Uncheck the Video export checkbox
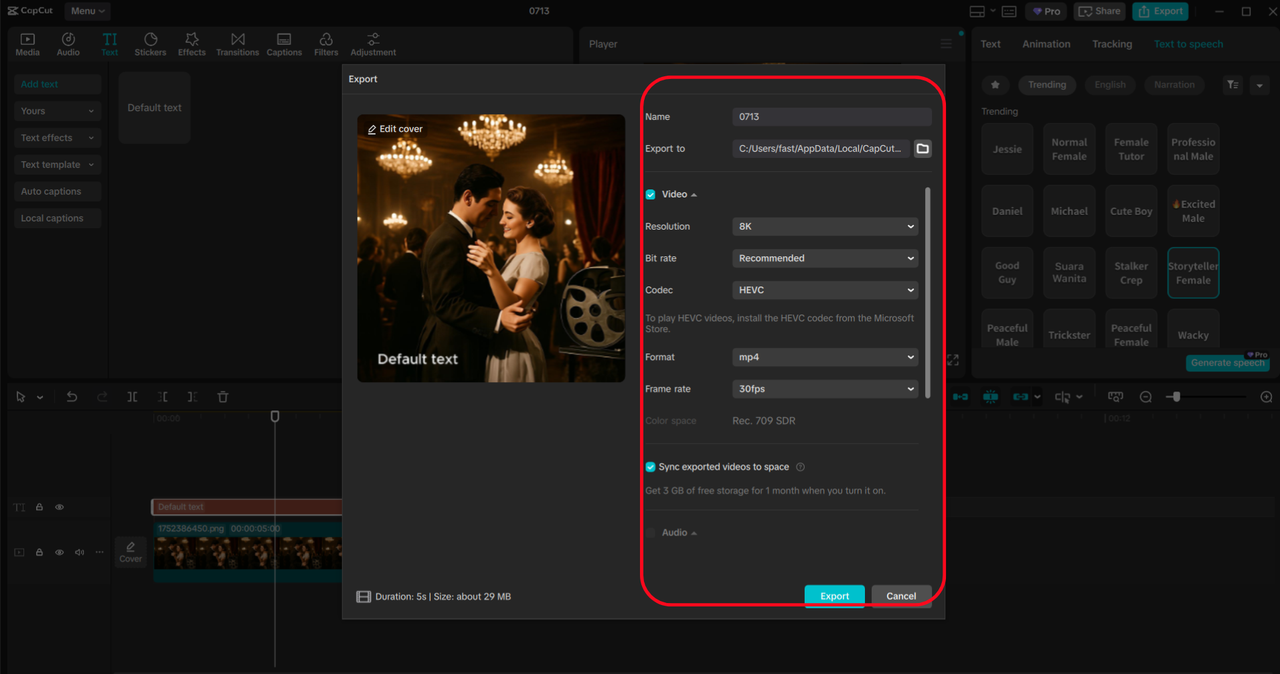The width and height of the screenshot is (1280, 674). 651,194
